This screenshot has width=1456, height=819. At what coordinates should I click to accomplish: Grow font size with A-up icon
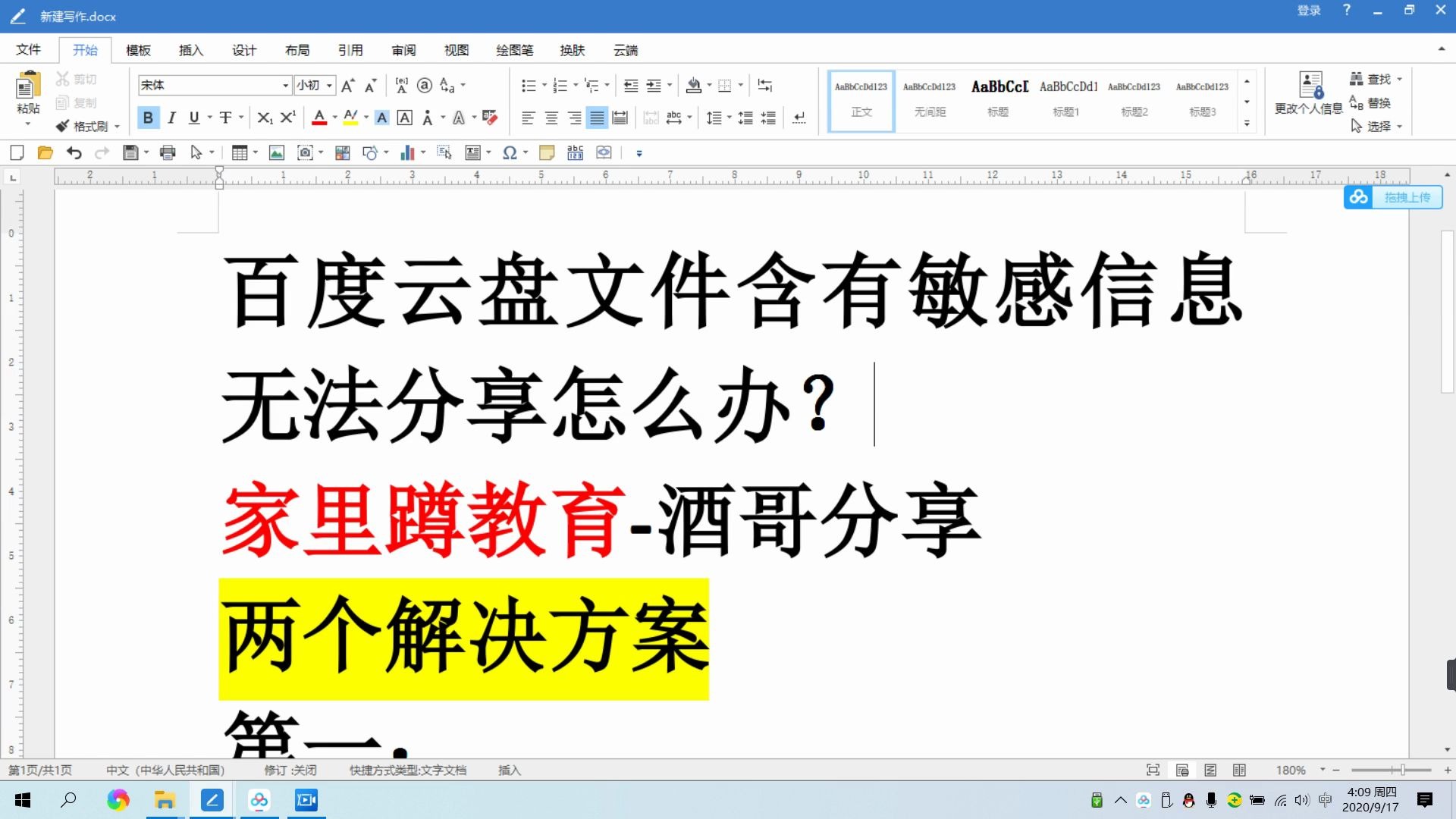[x=348, y=86]
